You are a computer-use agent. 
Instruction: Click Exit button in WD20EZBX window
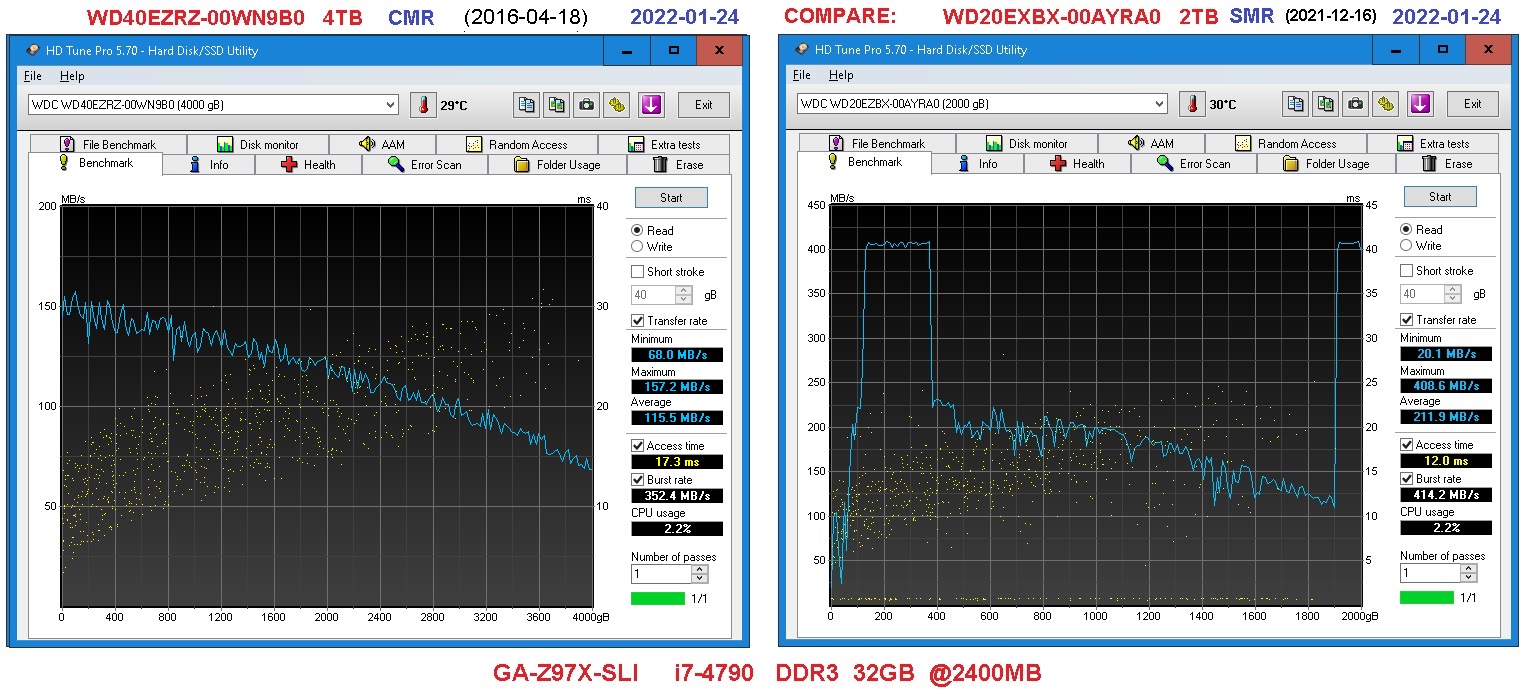click(x=1473, y=104)
